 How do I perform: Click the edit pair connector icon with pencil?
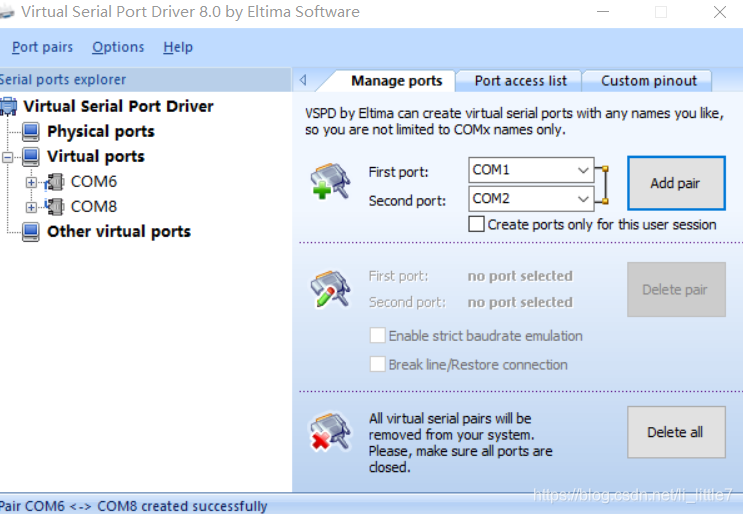tap(330, 289)
